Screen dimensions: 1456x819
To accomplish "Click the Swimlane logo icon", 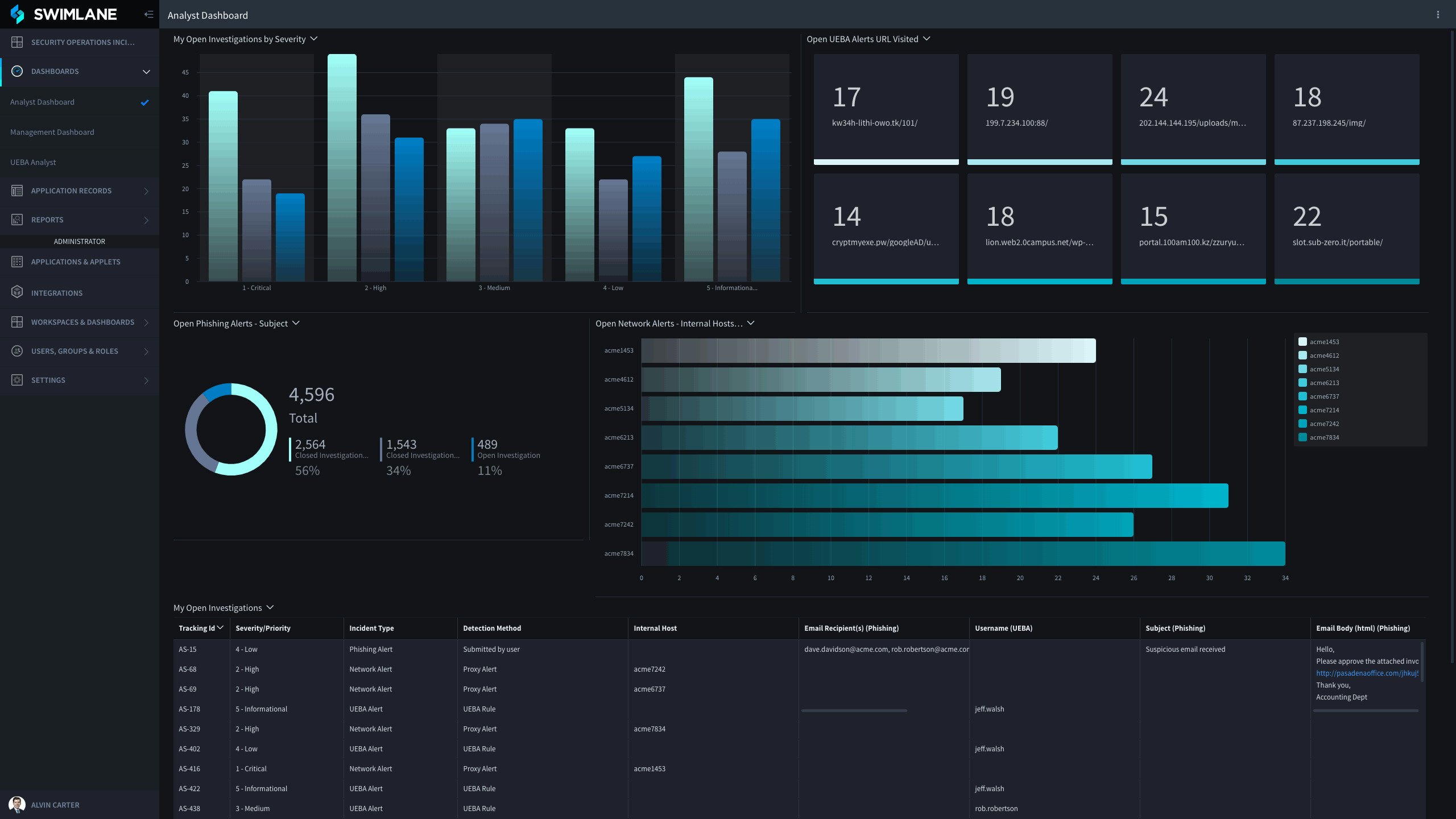I will point(17,14).
